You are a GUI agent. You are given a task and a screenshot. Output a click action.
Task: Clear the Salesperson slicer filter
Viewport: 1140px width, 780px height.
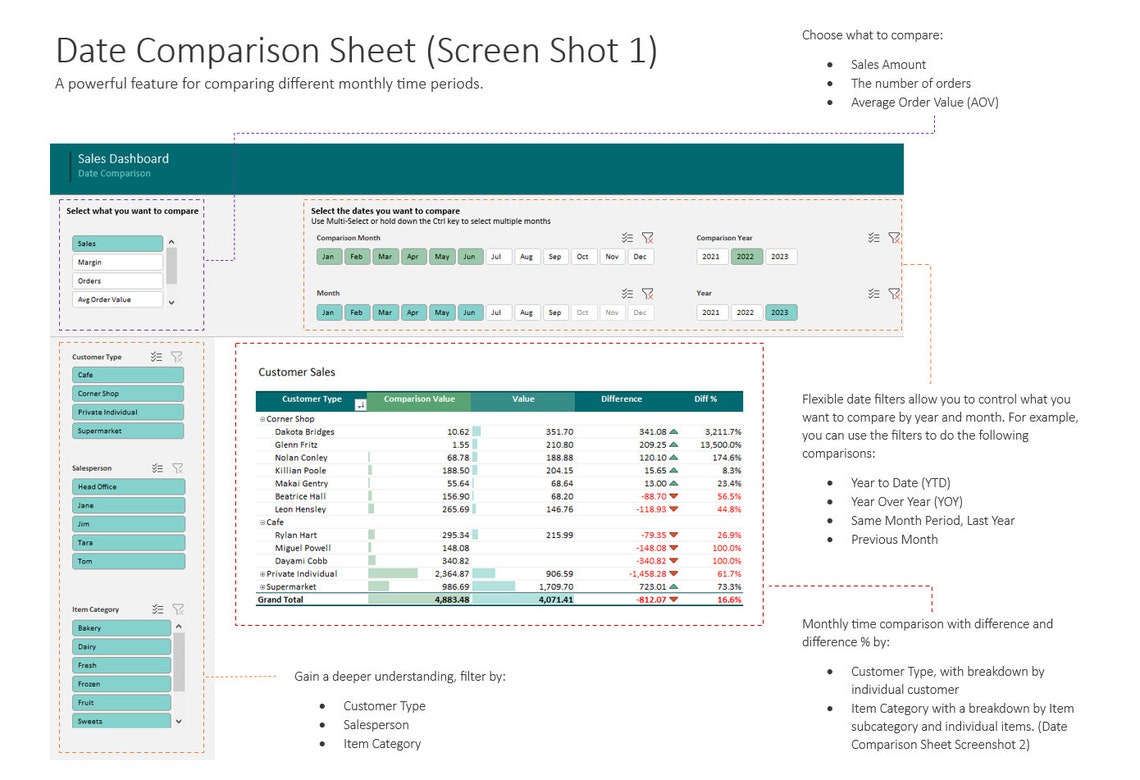click(x=177, y=467)
